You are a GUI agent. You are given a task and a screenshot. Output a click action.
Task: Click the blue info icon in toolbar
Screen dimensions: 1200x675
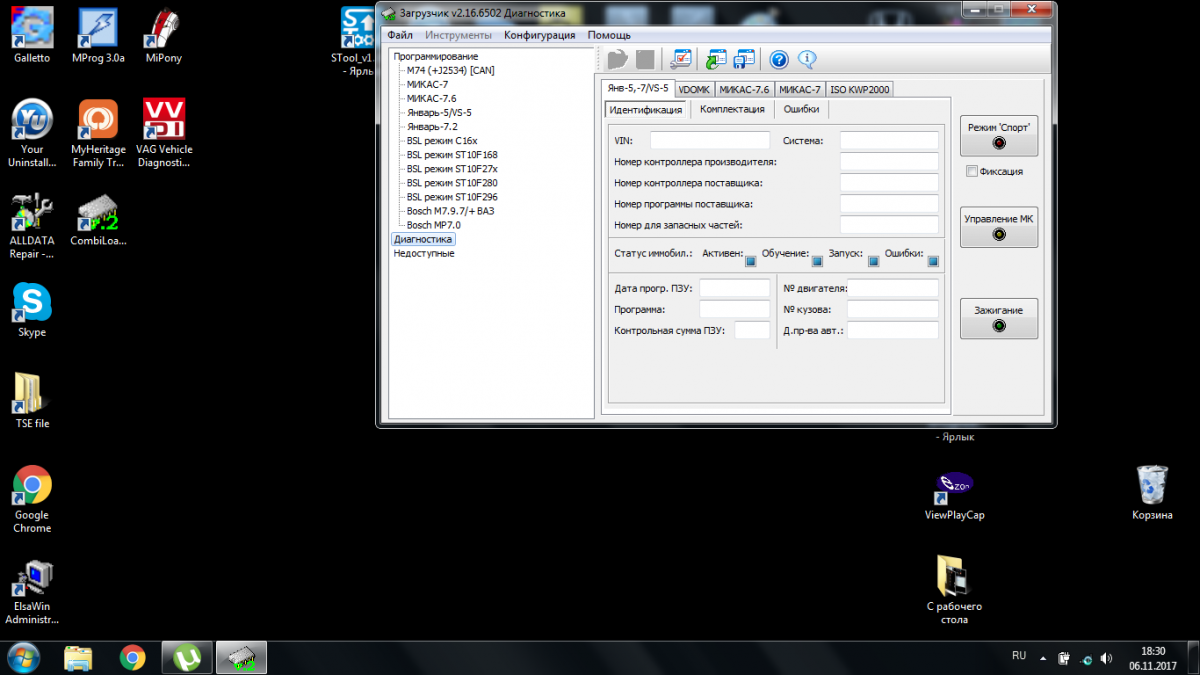(x=806, y=59)
